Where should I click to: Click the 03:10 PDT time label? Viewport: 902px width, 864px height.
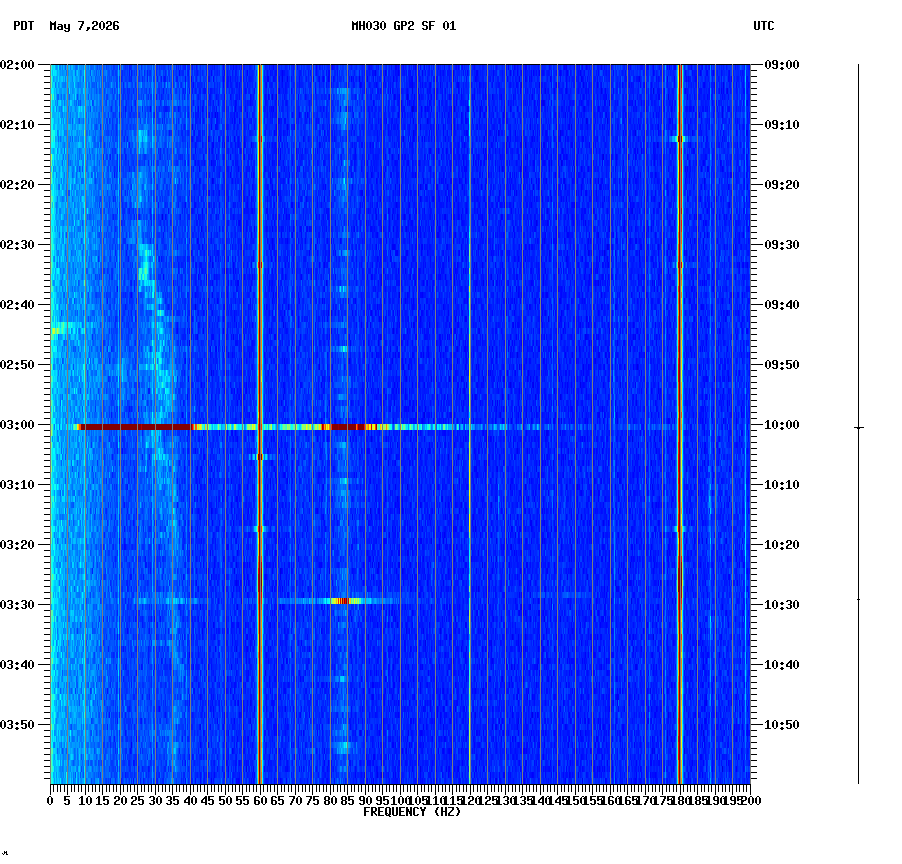click(17, 485)
